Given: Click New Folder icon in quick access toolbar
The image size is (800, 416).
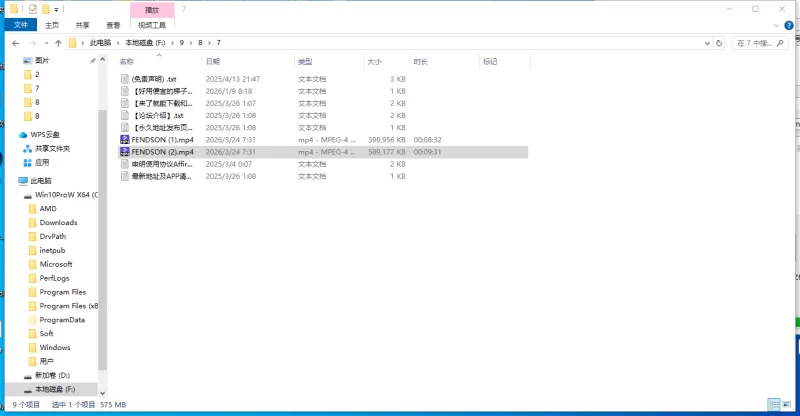Looking at the screenshot, I should point(45,9).
